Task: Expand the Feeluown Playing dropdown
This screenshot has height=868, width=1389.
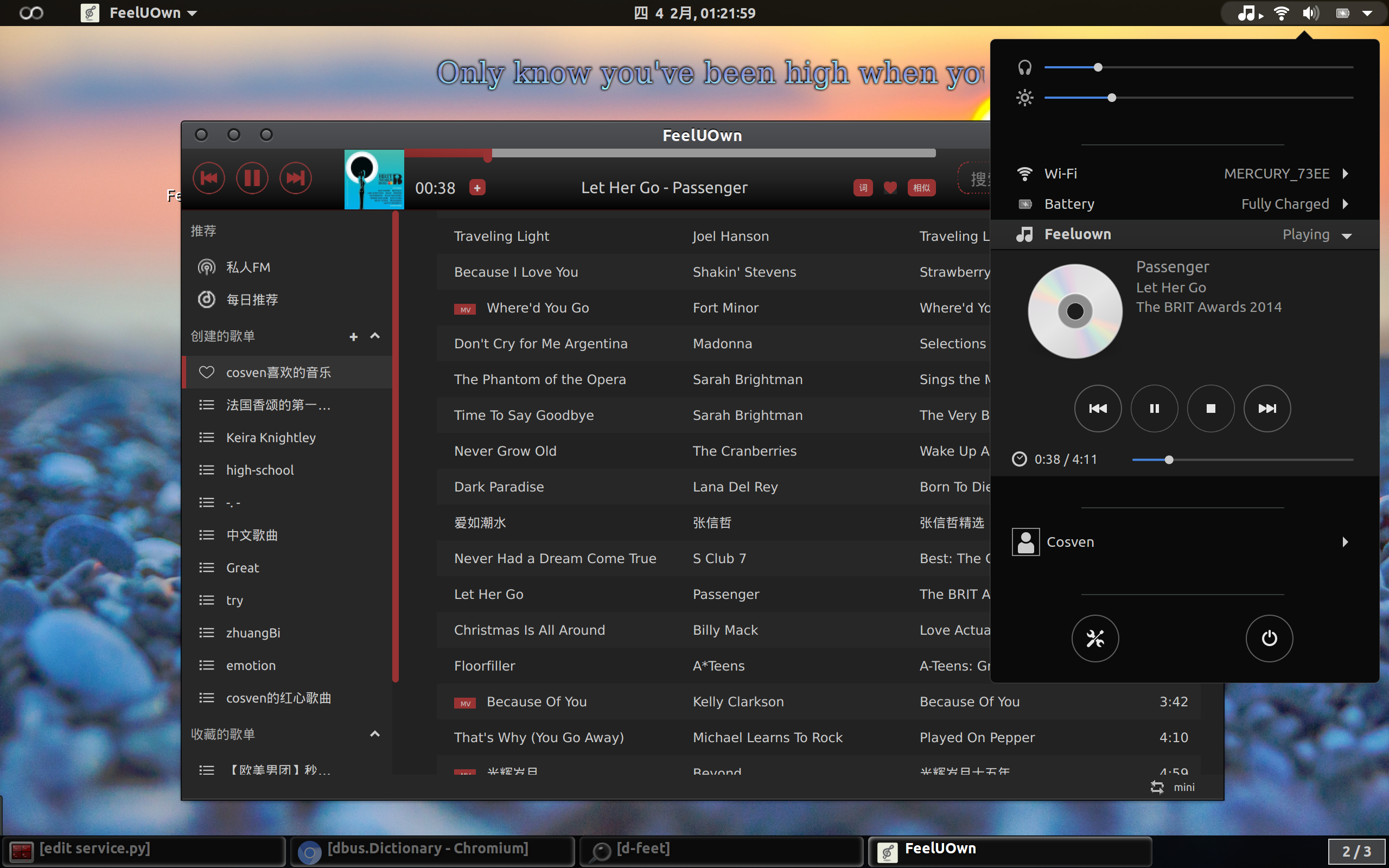Action: click(x=1347, y=235)
